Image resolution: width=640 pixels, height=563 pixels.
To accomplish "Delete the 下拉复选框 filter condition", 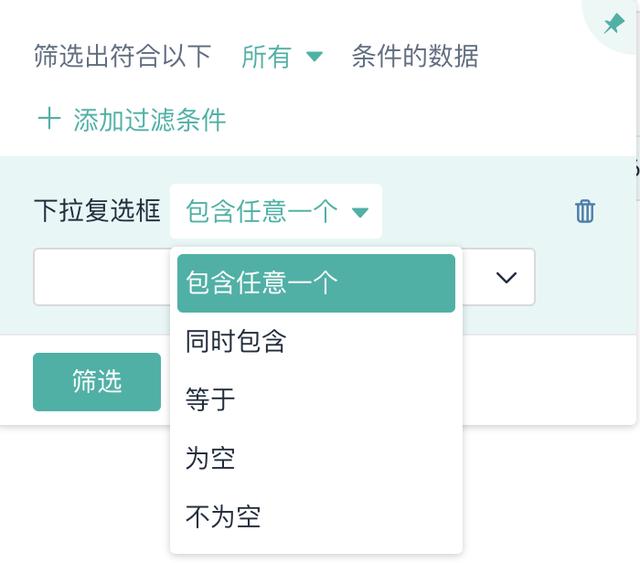I will [585, 211].
